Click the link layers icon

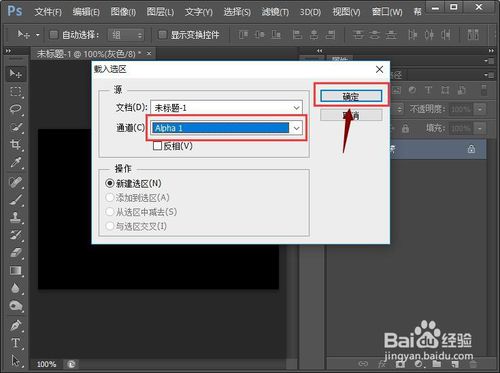pyautogui.click(x=363, y=364)
